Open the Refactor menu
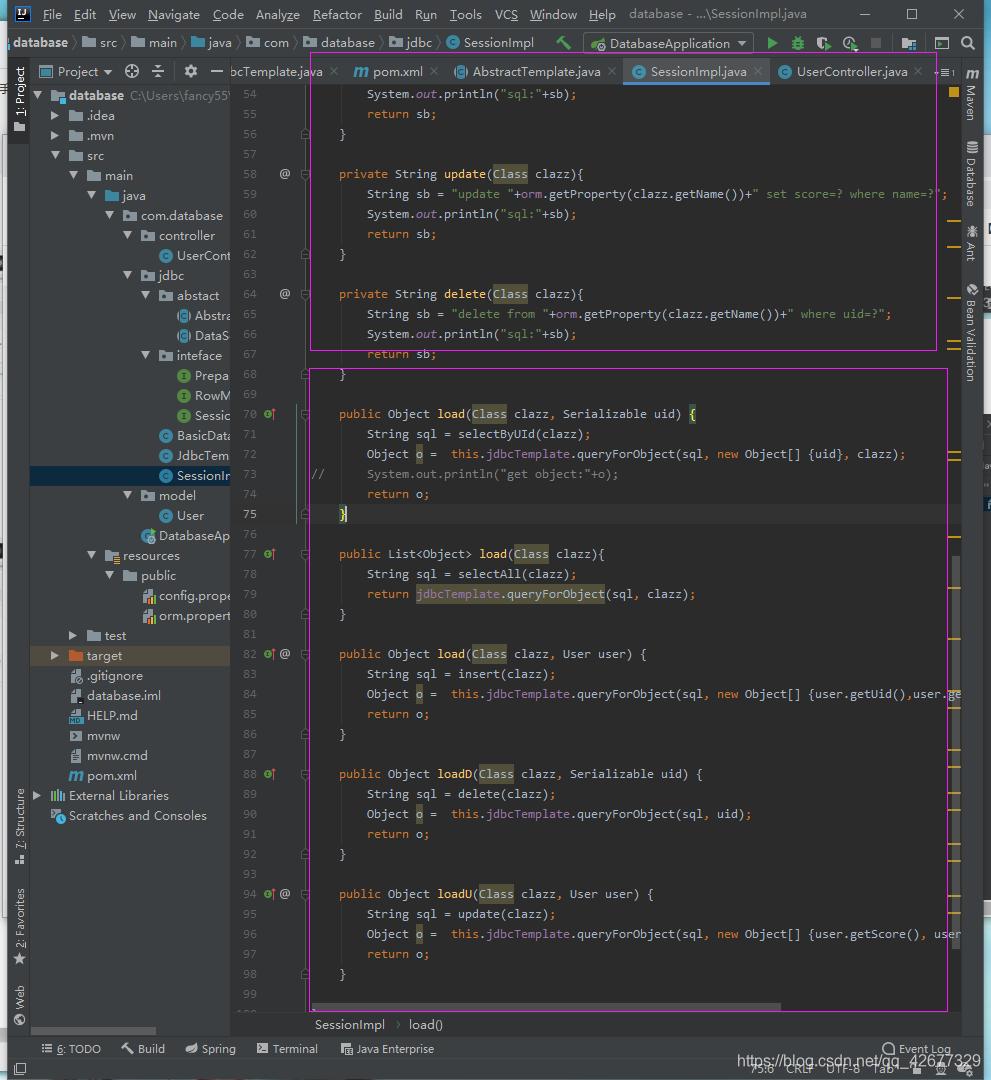This screenshot has width=991, height=1080. pos(337,15)
